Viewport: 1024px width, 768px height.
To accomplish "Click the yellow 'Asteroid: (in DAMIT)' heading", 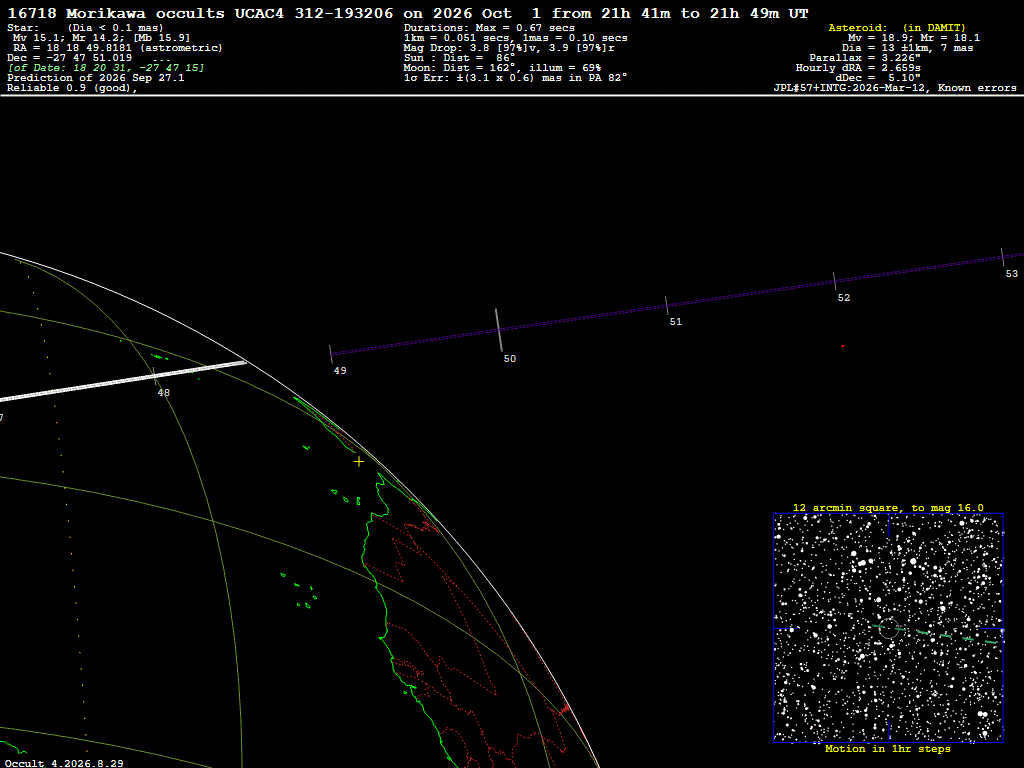I will 897,28.
